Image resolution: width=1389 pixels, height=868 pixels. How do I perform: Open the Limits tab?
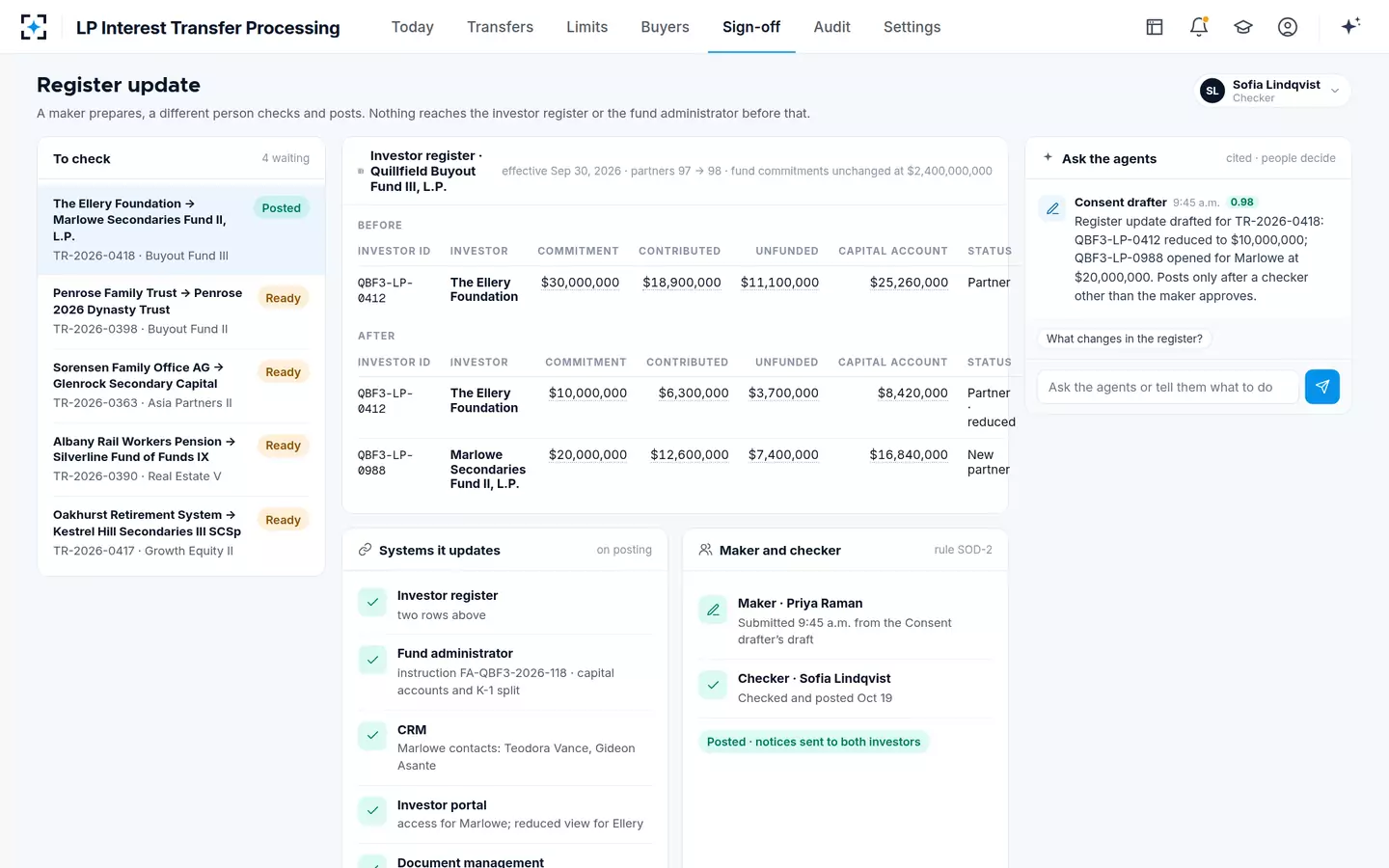tap(586, 27)
